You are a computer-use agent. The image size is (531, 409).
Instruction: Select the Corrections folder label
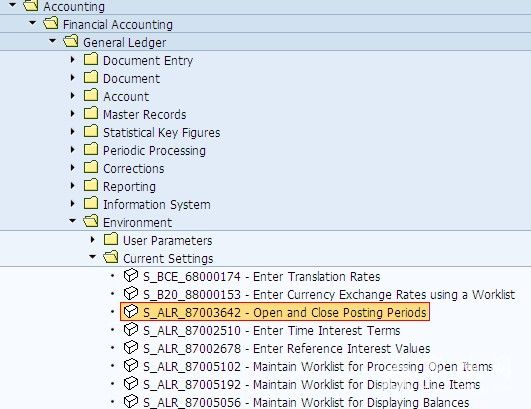point(134,169)
